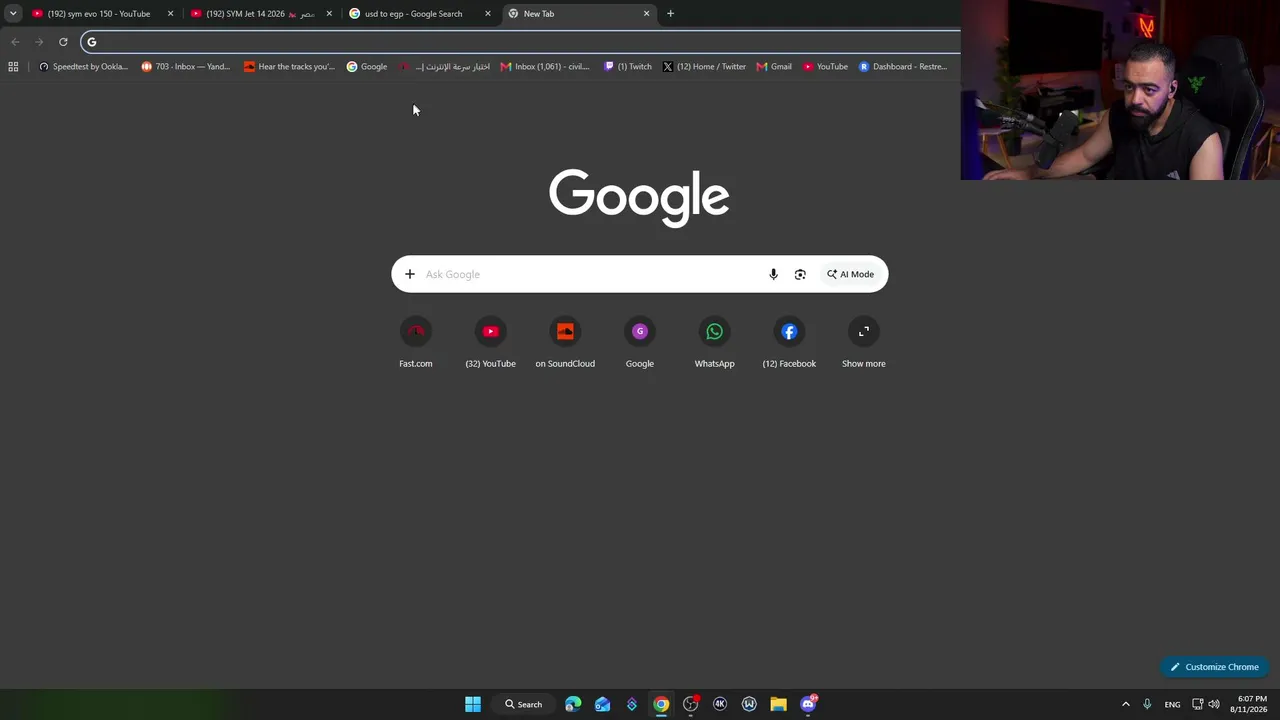Image resolution: width=1280 pixels, height=720 pixels.
Task: Open the WhatsApp shortcut tile
Action: point(714,343)
